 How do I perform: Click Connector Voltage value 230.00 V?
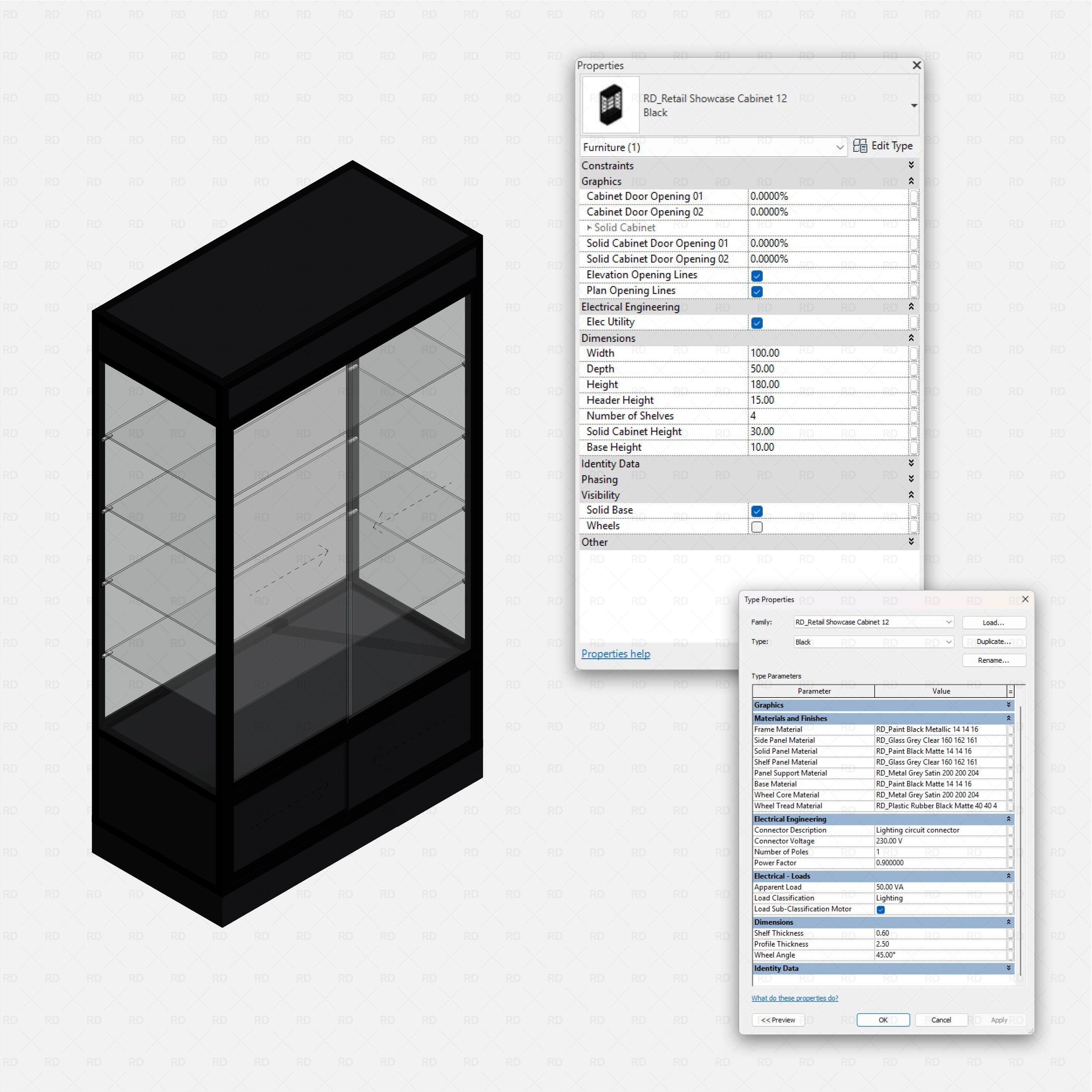click(x=940, y=840)
